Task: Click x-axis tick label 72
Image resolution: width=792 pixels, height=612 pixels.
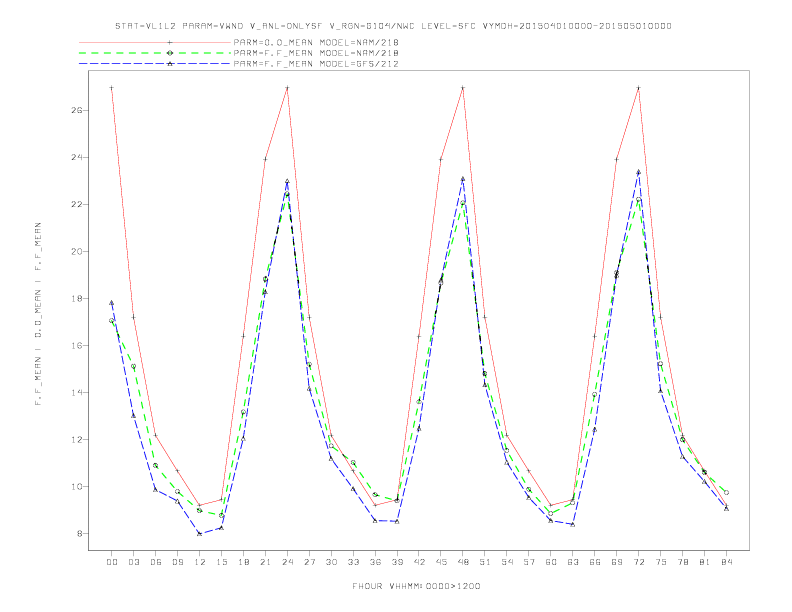Action: pyautogui.click(x=638, y=562)
